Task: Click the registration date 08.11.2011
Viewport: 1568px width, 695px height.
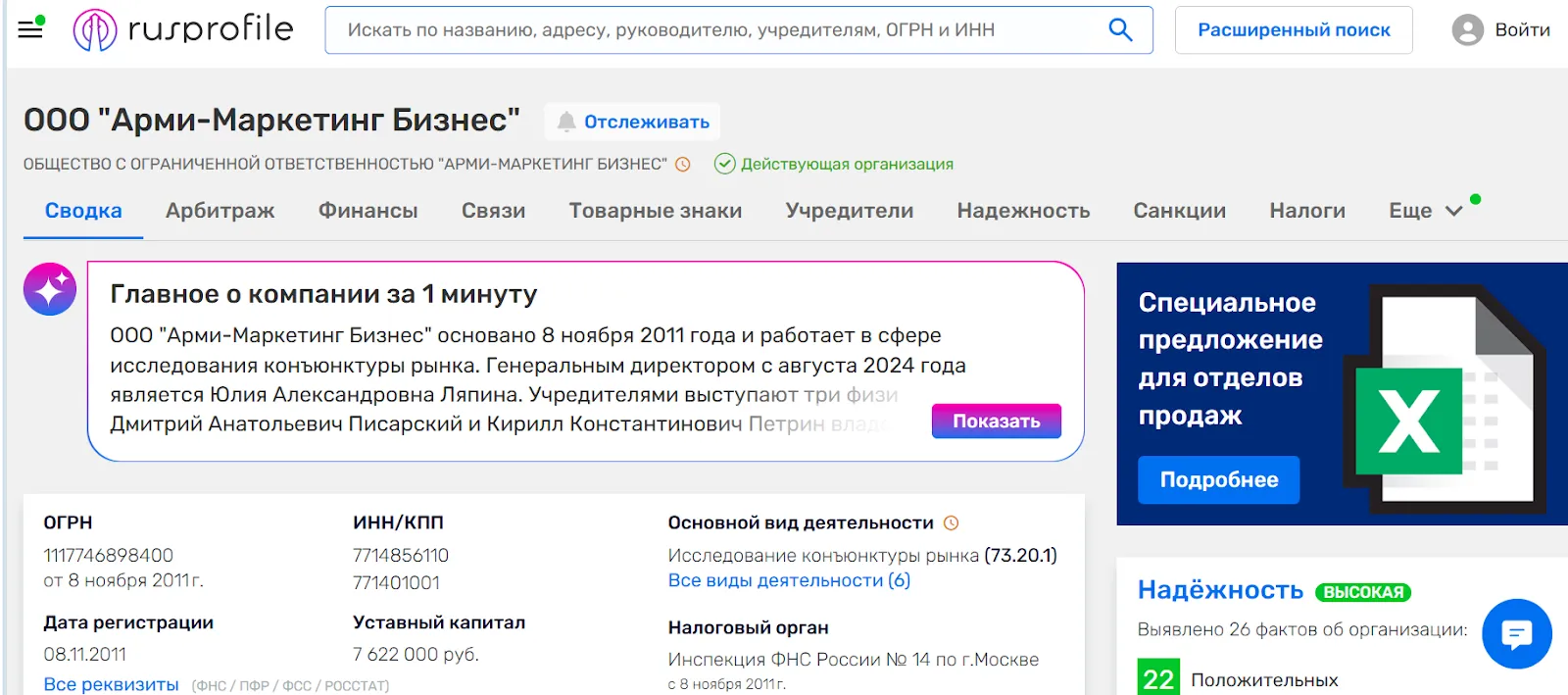Action: 85,654
